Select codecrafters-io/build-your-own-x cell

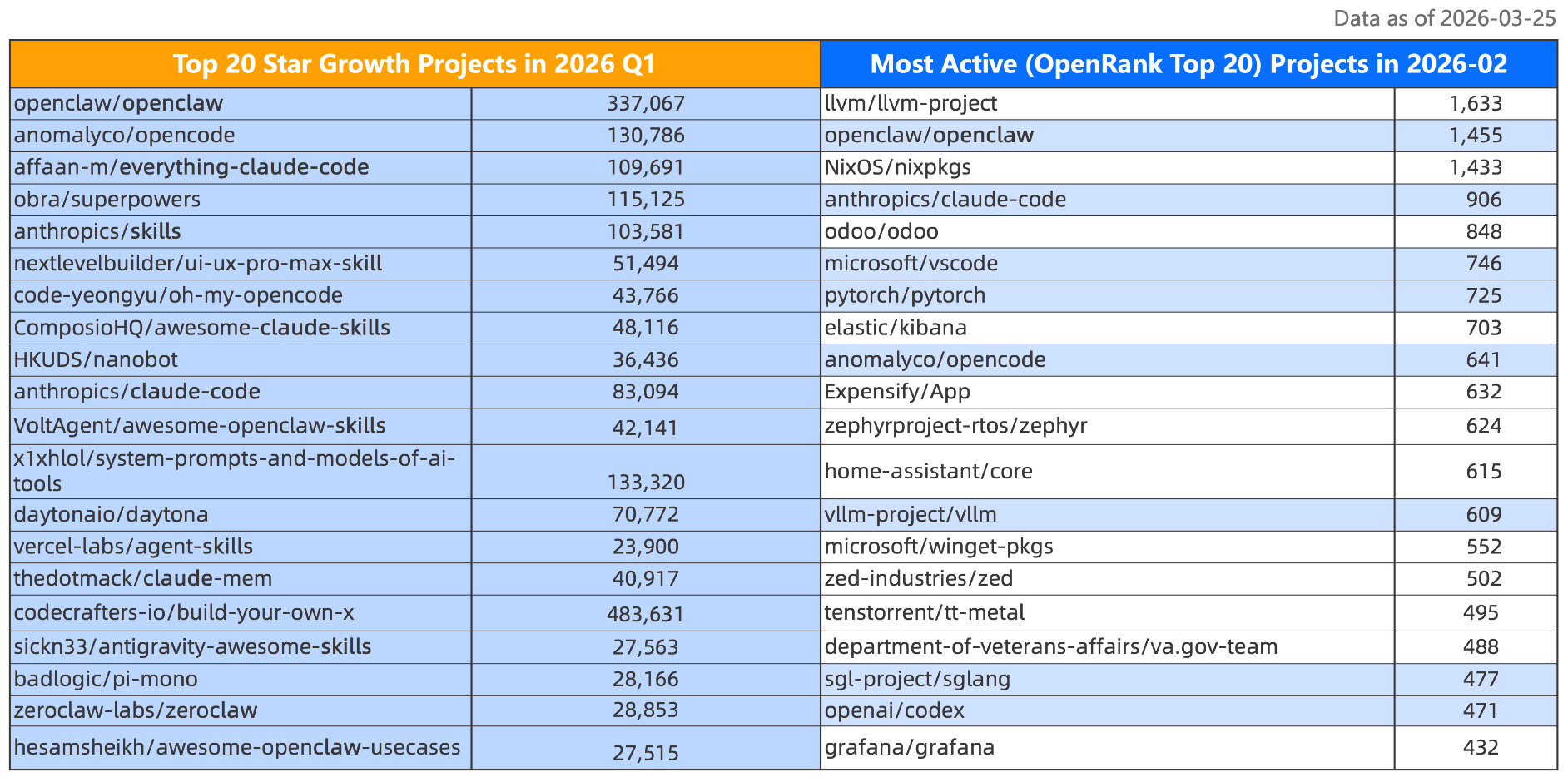click(x=241, y=613)
